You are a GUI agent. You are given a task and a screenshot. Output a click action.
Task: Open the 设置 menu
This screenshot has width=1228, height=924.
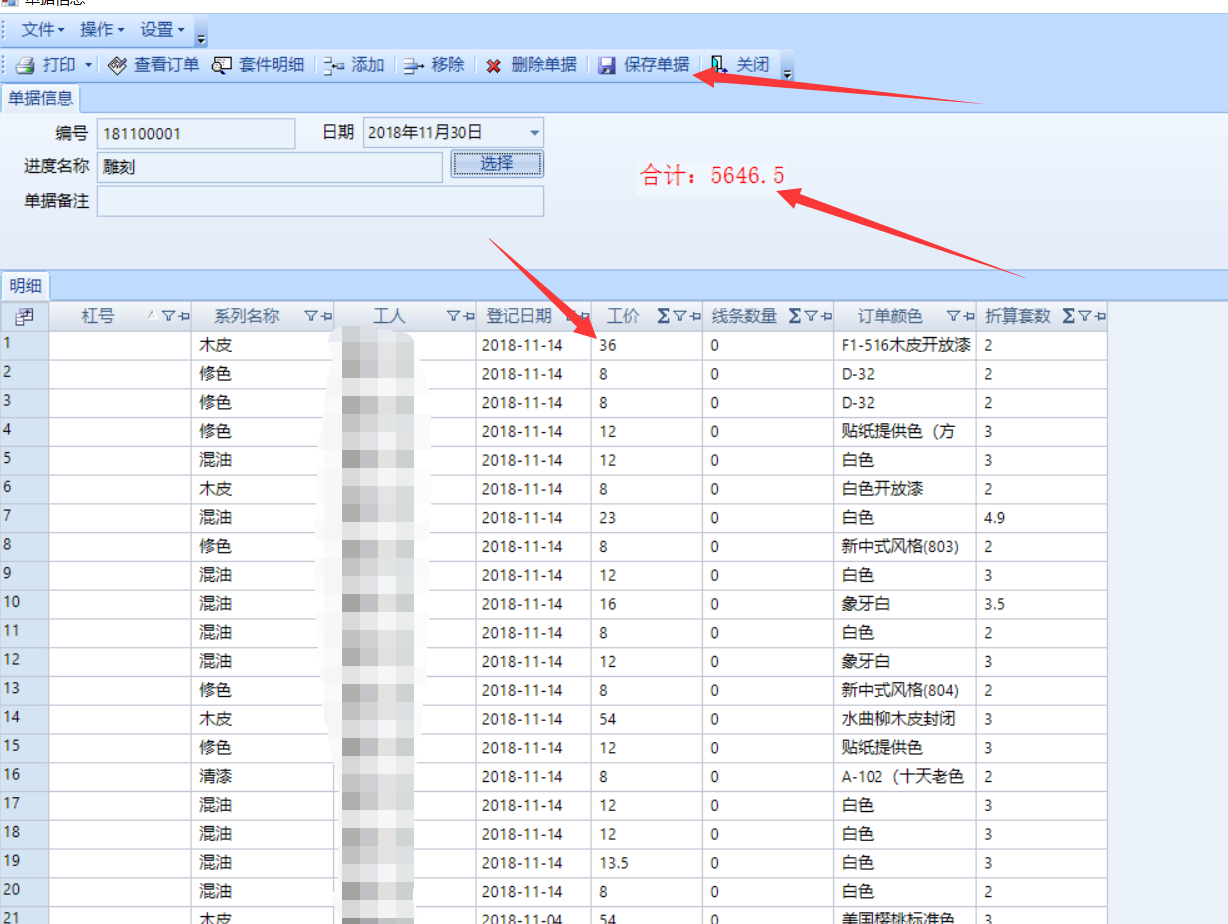(x=162, y=30)
